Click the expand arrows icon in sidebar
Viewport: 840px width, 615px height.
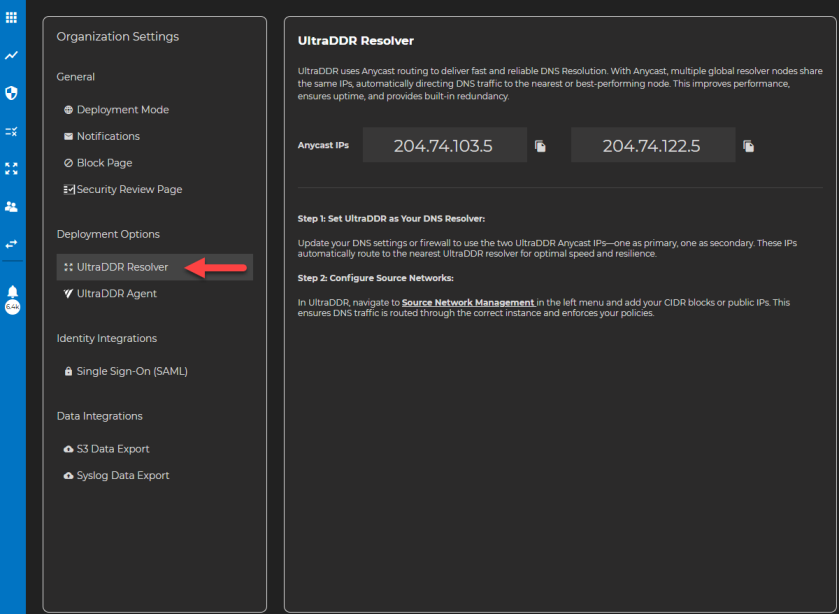coord(12,169)
